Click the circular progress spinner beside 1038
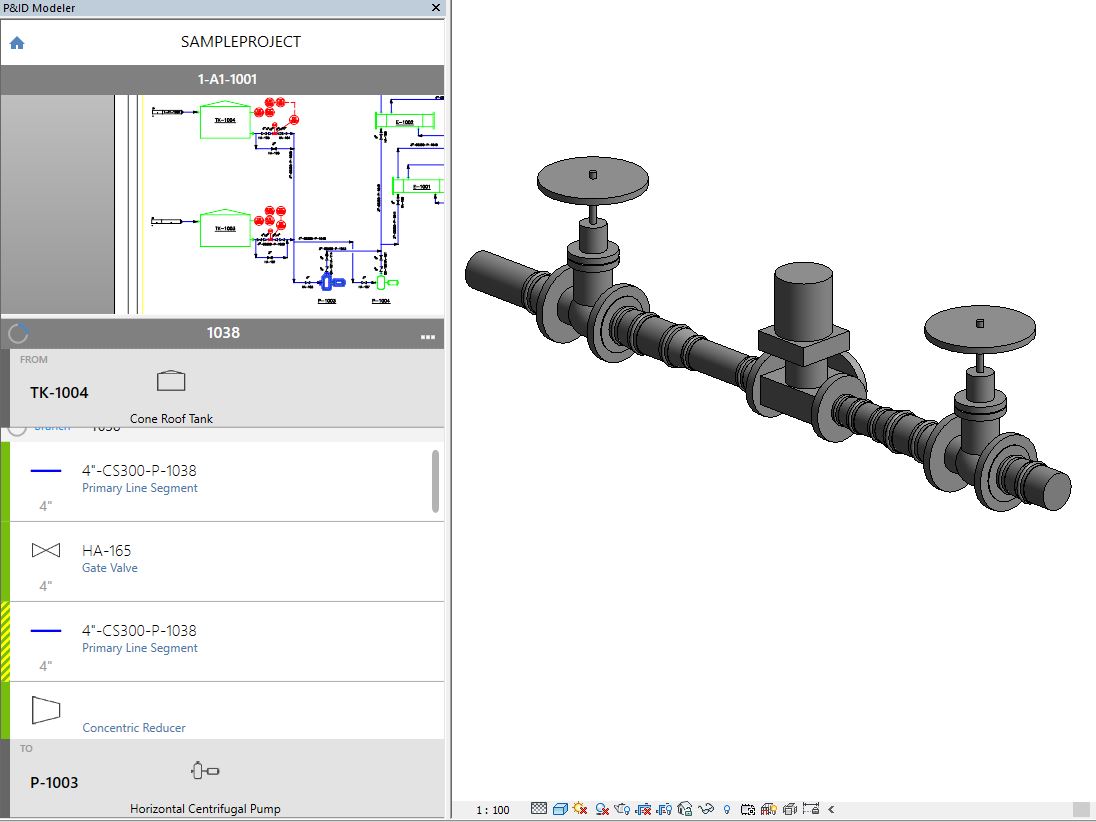The image size is (1096, 822). (x=16, y=334)
